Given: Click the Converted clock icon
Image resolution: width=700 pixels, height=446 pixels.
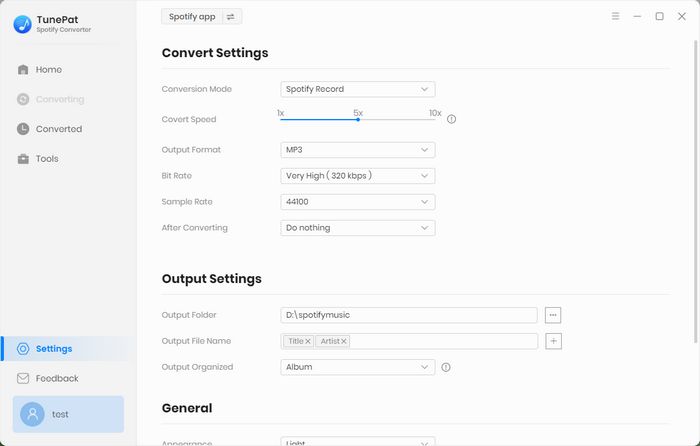Looking at the screenshot, I should pyautogui.click(x=23, y=129).
